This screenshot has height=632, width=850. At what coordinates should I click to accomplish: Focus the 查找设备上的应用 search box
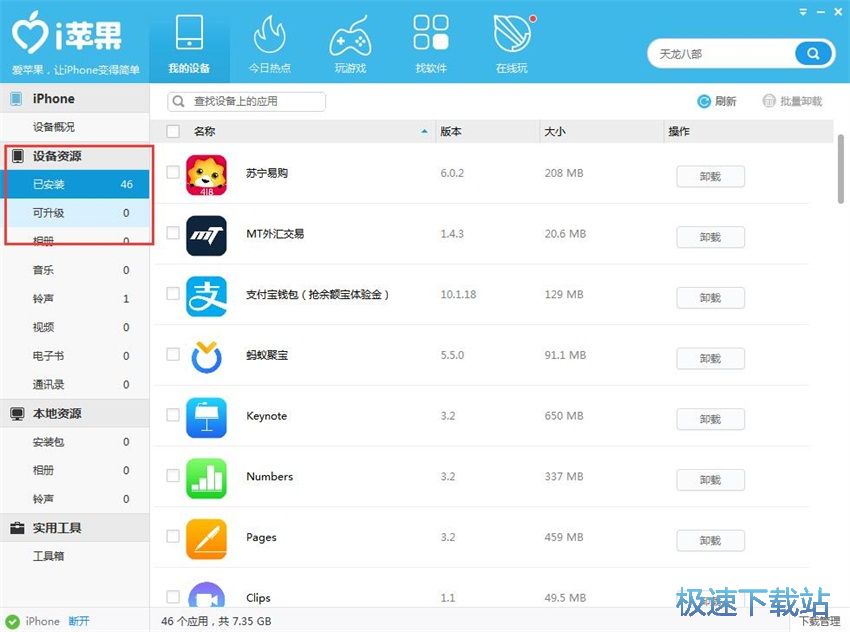click(247, 101)
